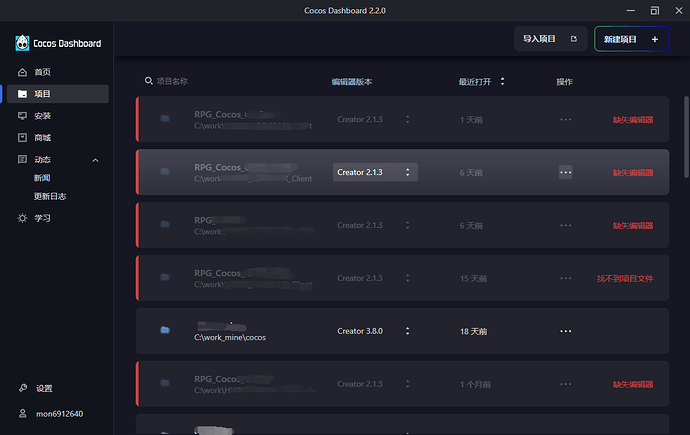Minimize the Cocos Dashboard window

point(631,11)
